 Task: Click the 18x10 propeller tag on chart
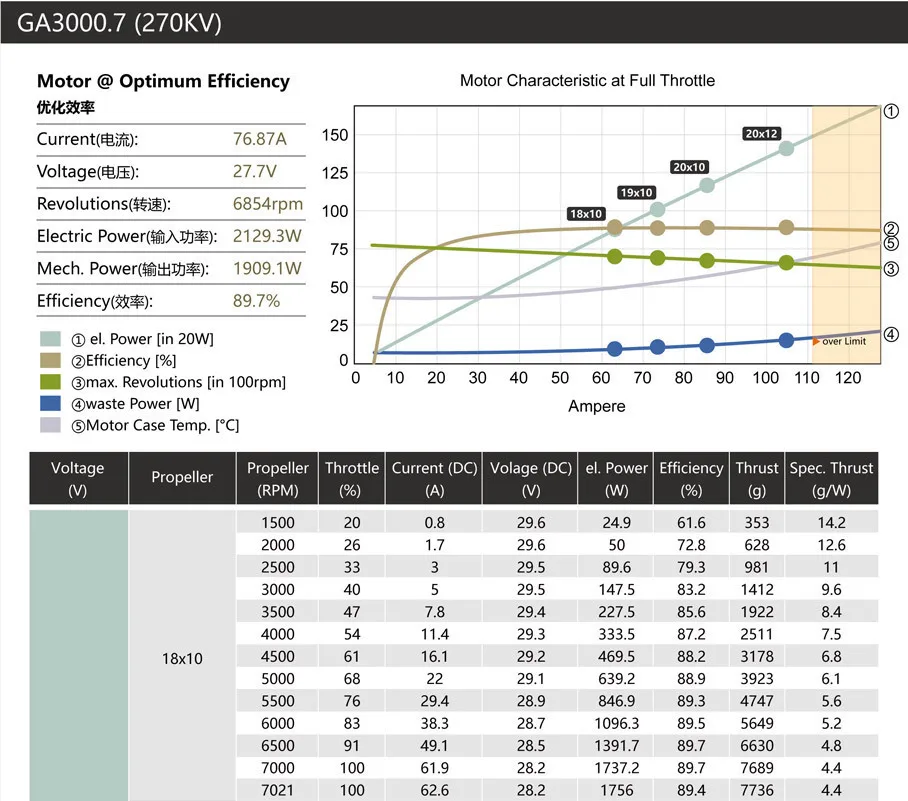(585, 213)
